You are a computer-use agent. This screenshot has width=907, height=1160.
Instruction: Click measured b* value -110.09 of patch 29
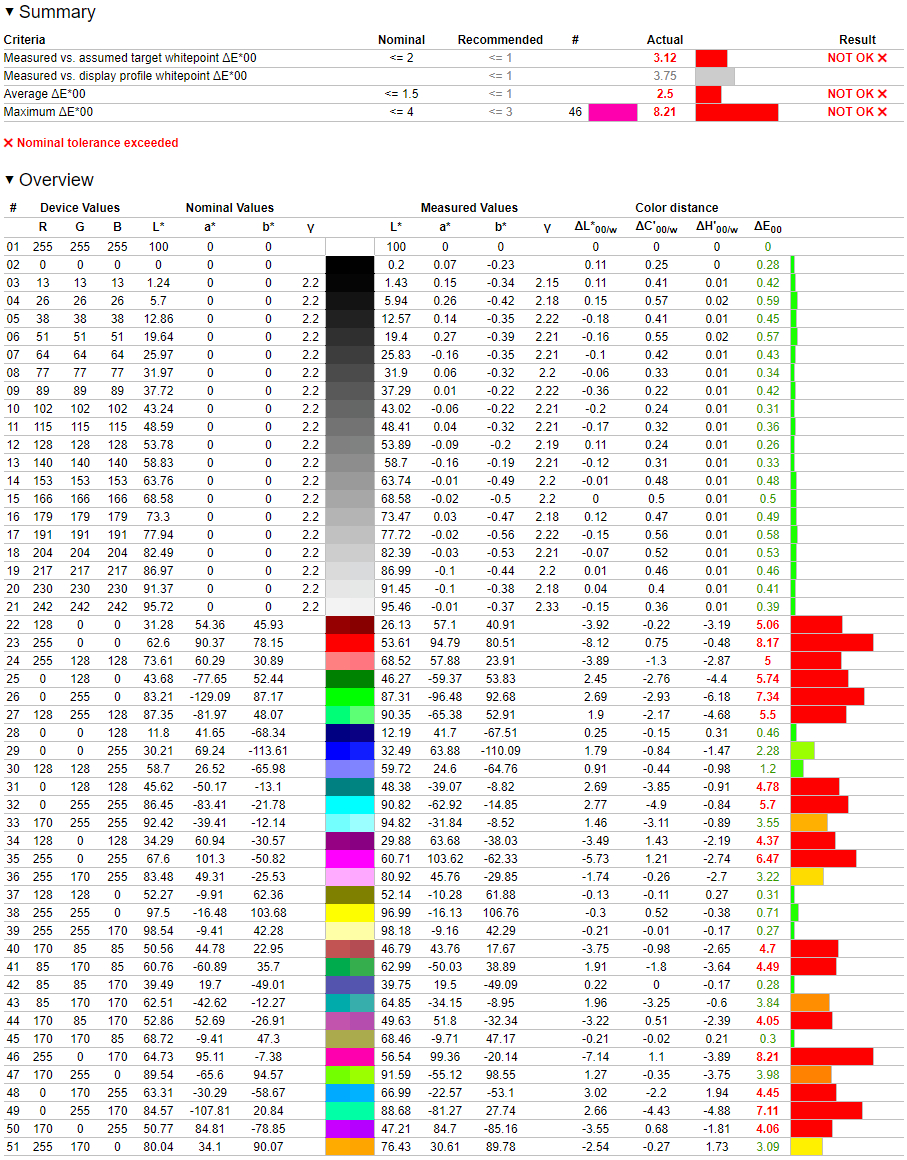(500, 751)
